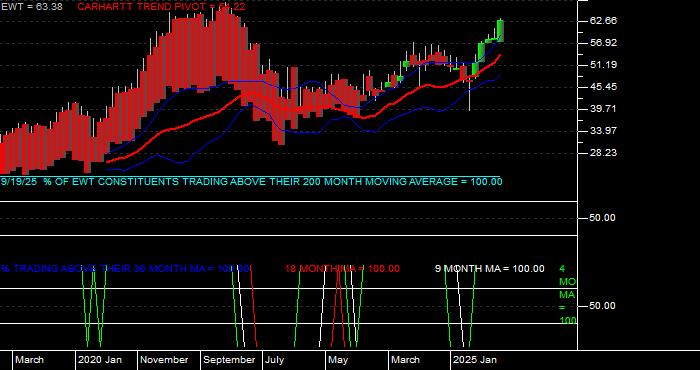Select the 18 MONTH MA = 100.00 label
The image size is (700, 370).
pos(342,269)
